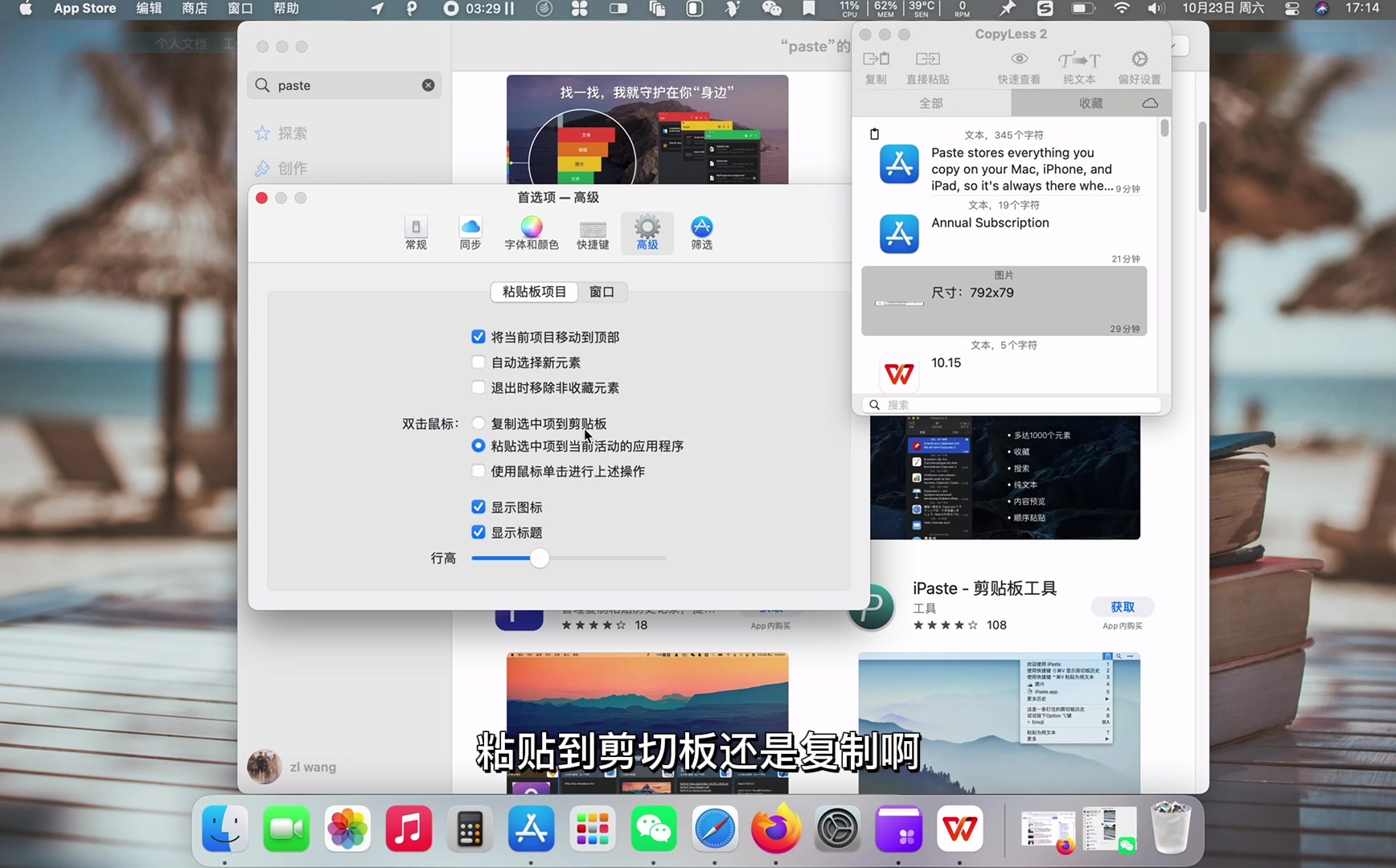
Task: Open the 商店 menu
Action: 195,9
